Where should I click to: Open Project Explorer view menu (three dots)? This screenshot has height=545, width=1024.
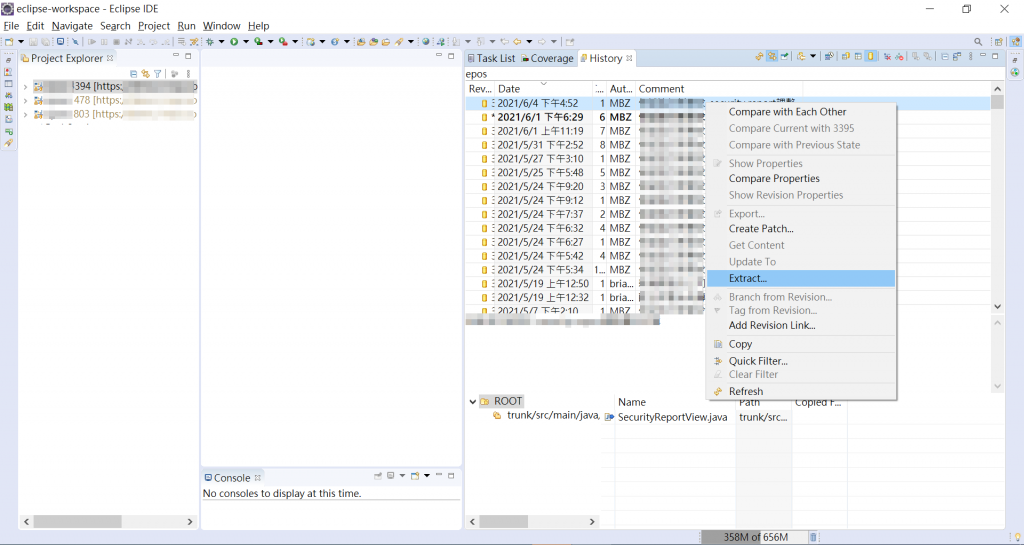click(188, 74)
